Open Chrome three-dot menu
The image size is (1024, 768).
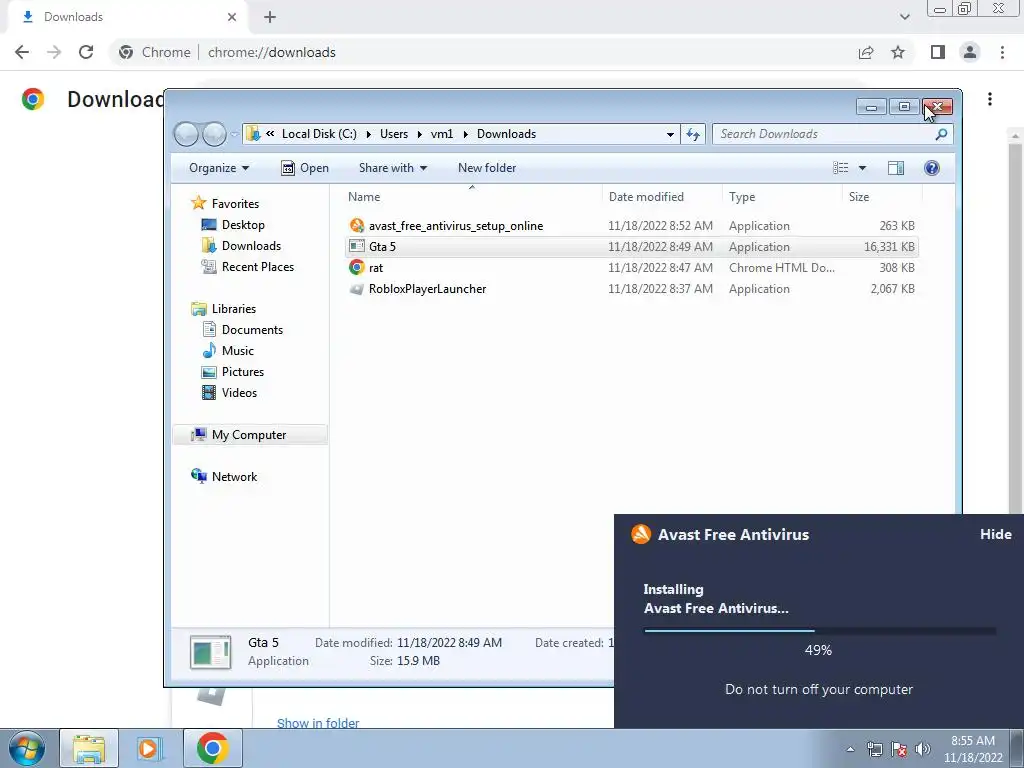(1002, 52)
